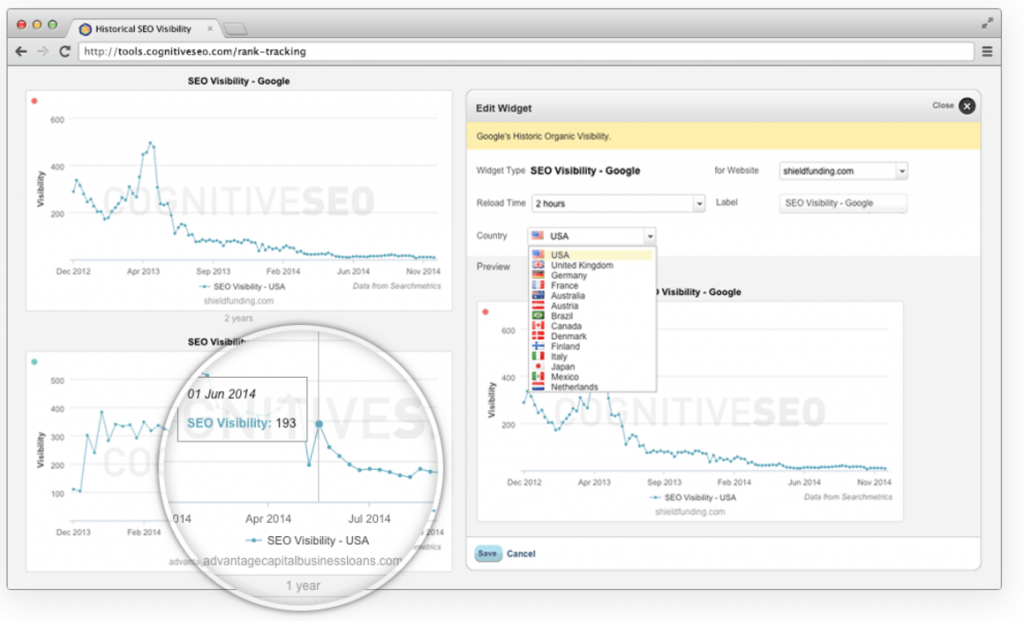
Task: Close the Historical SEO Visibility tab
Action: click(x=210, y=29)
